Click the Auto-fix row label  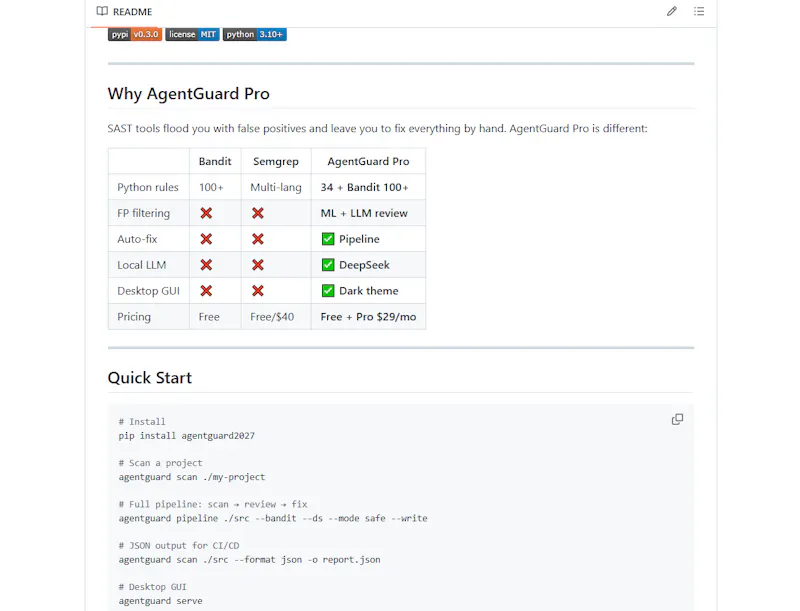tap(137, 239)
